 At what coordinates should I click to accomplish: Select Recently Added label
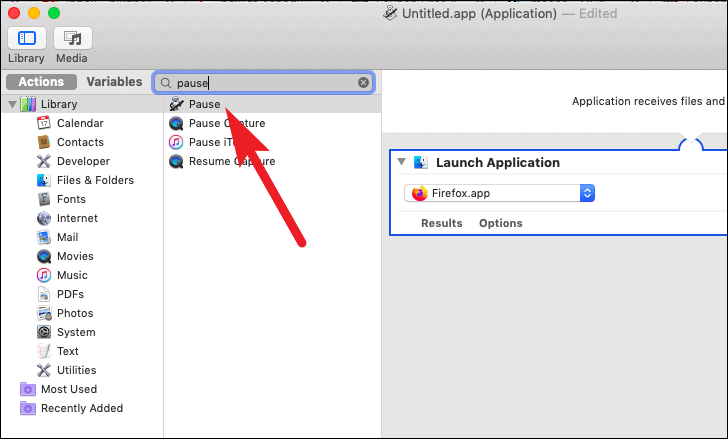pyautogui.click(x=82, y=408)
